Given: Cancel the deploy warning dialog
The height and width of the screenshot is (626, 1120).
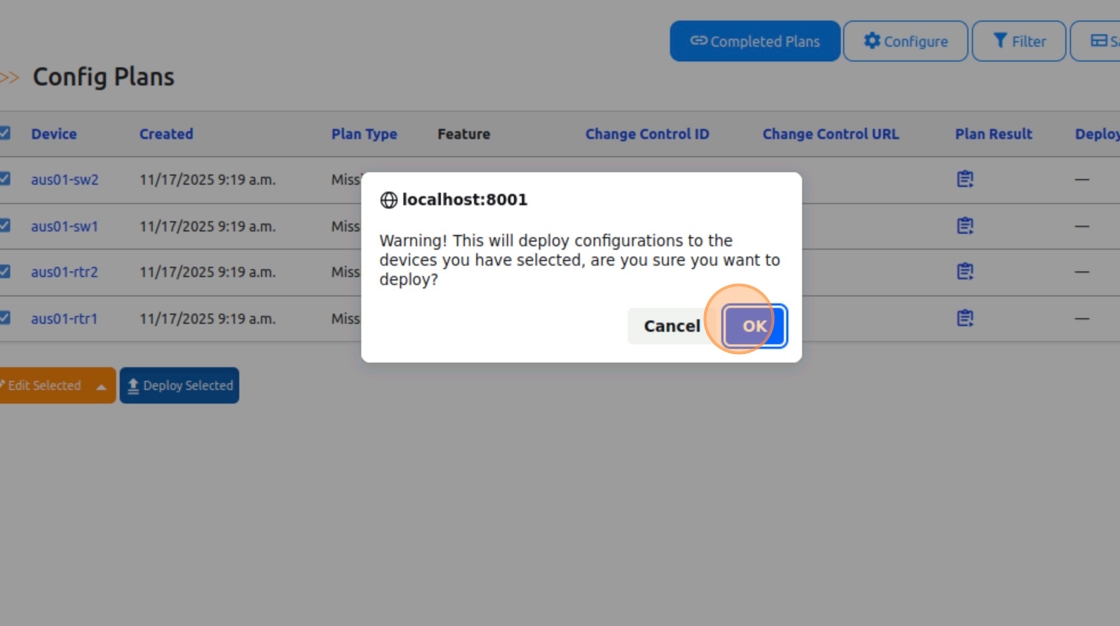Looking at the screenshot, I should (672, 326).
